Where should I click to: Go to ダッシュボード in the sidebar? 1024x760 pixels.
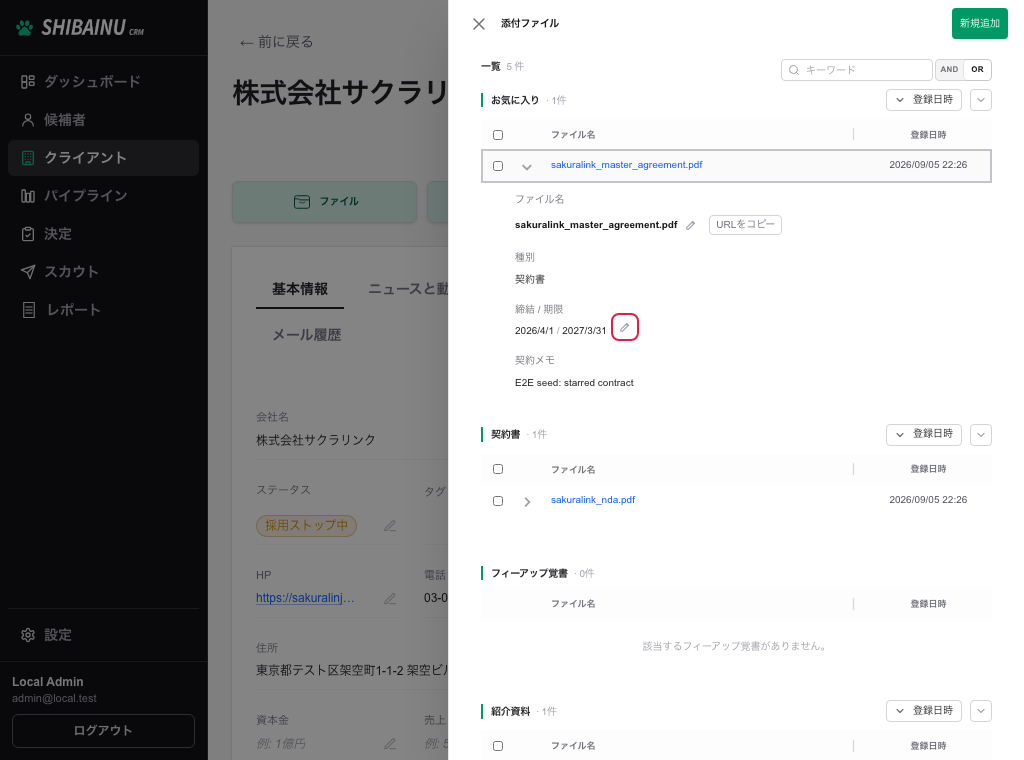103,82
